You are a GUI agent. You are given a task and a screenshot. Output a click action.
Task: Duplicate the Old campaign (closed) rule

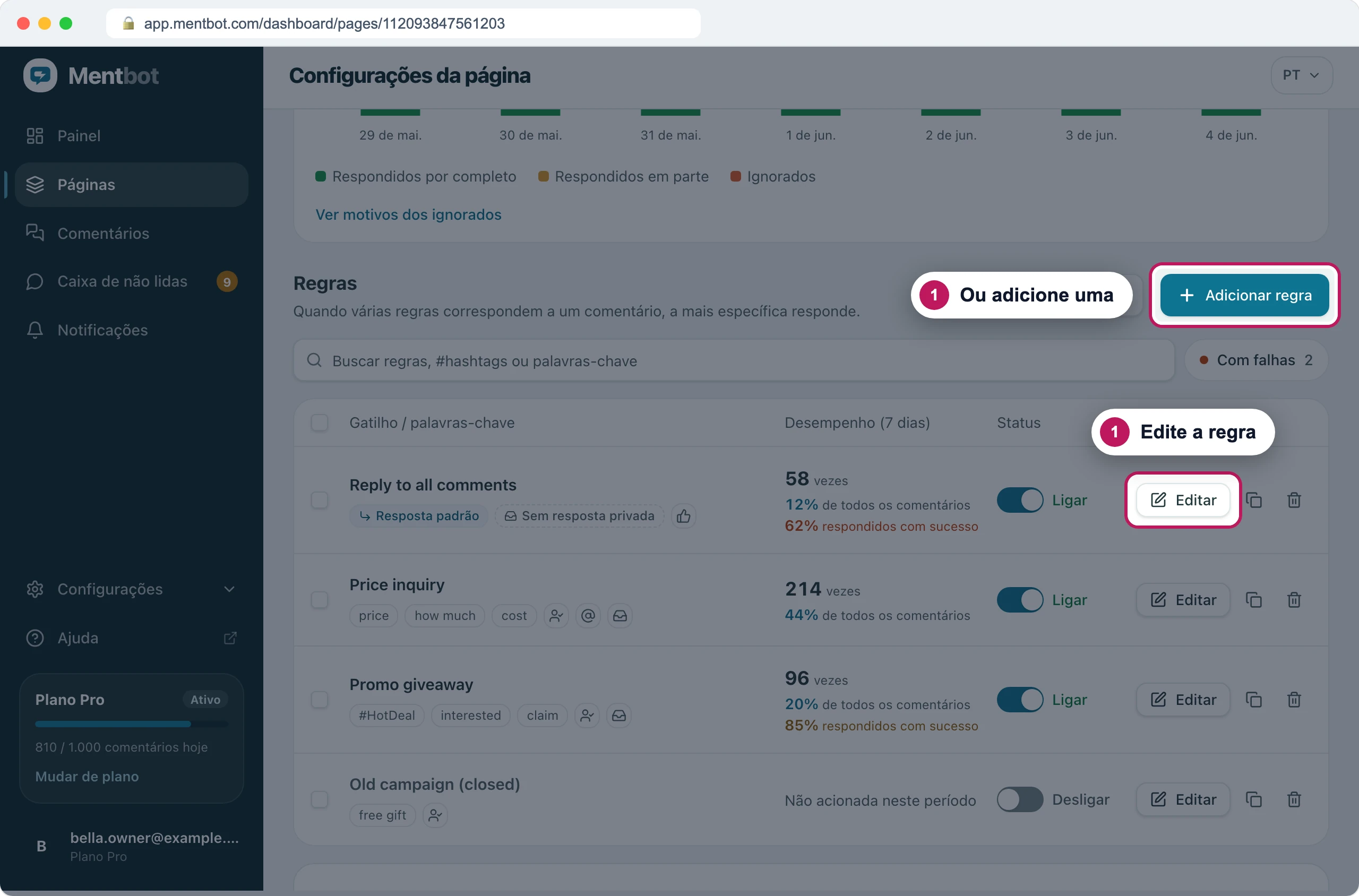click(x=1254, y=799)
